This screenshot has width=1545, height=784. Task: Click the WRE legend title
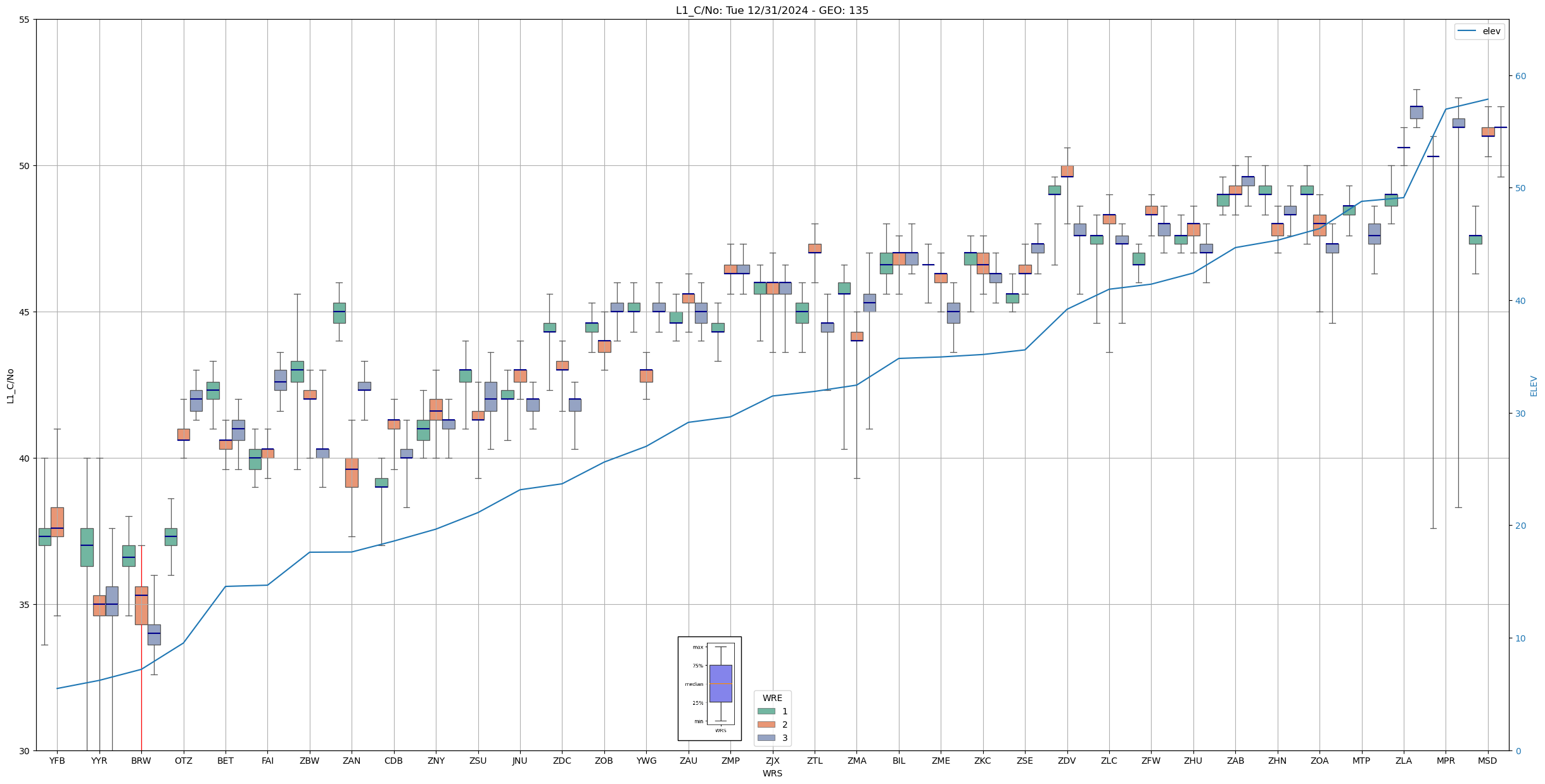(x=772, y=698)
